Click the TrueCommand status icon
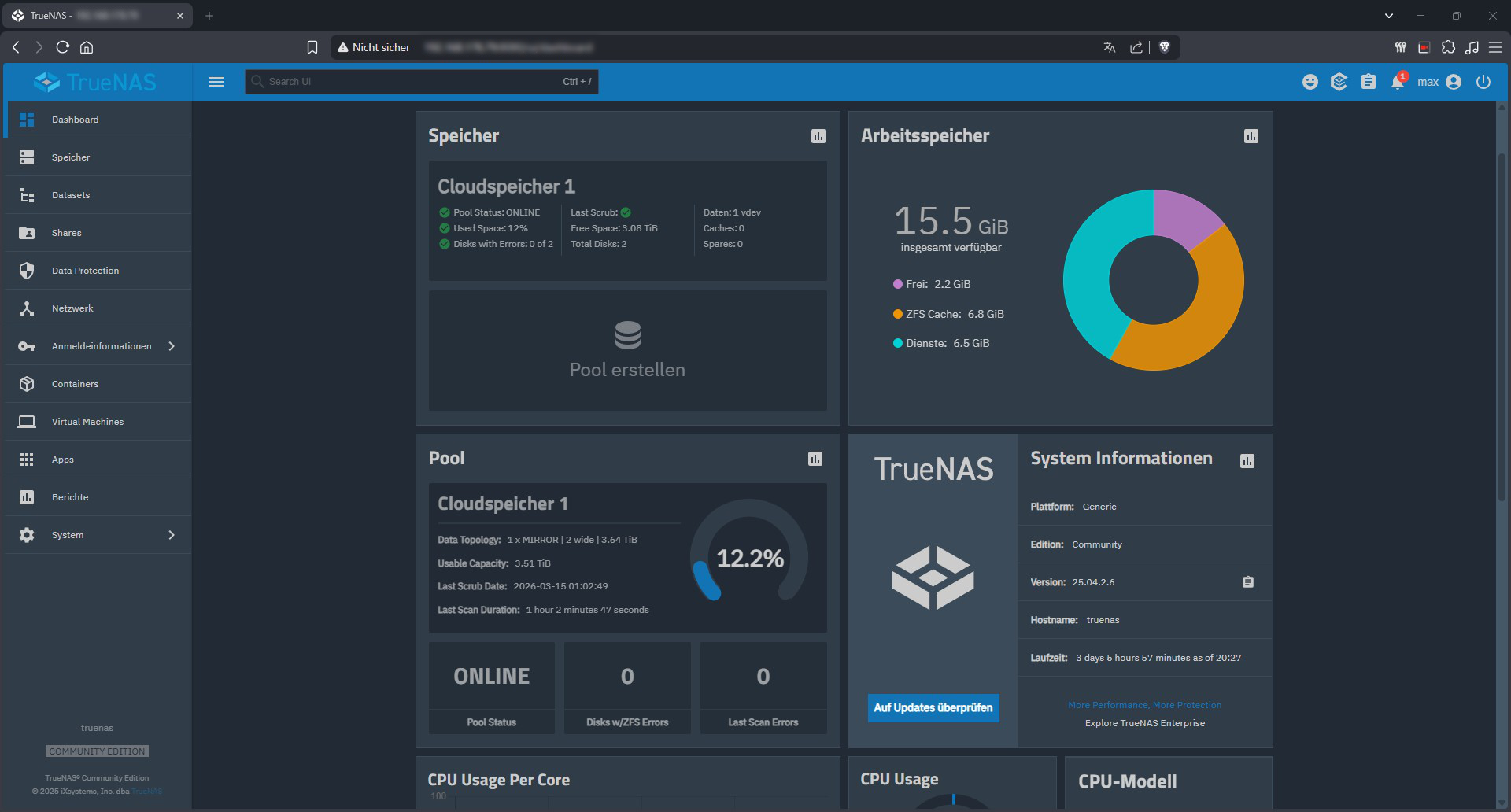1511x812 pixels. point(1339,82)
